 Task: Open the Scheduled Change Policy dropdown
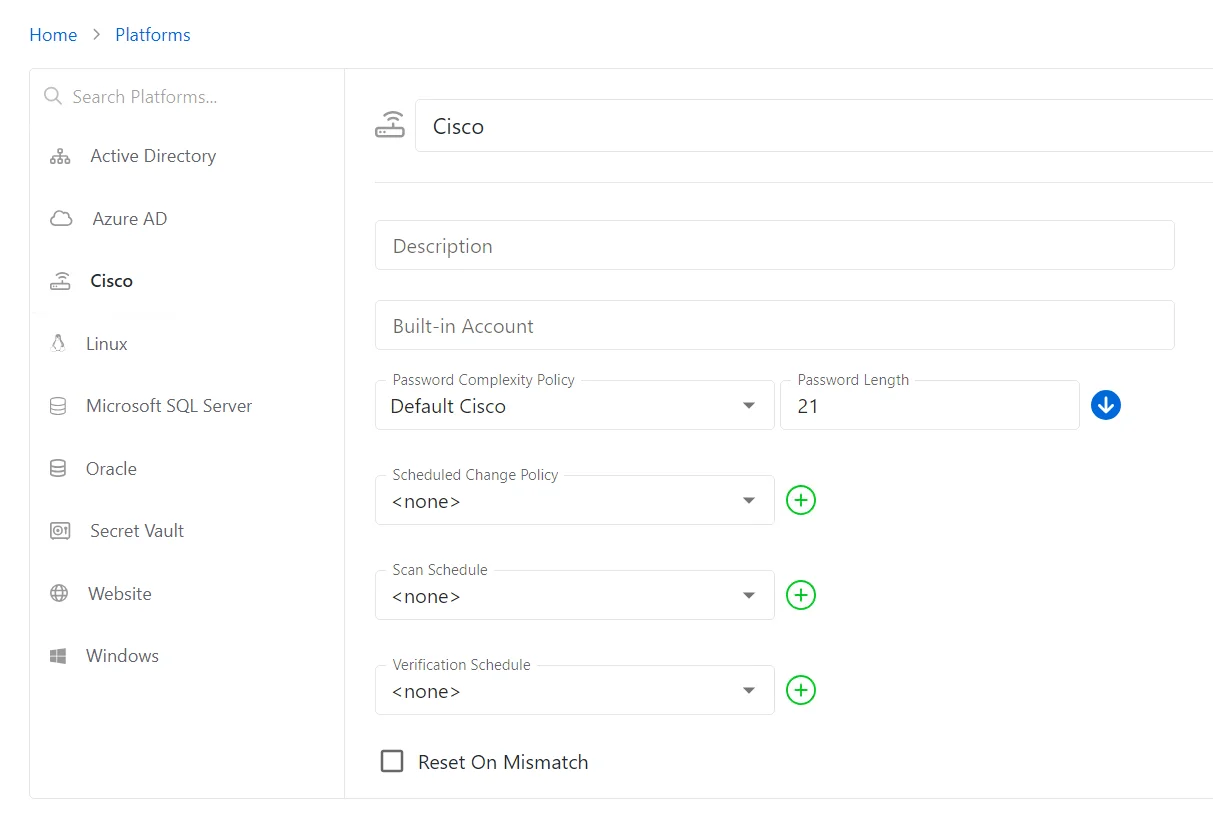[x=575, y=500]
